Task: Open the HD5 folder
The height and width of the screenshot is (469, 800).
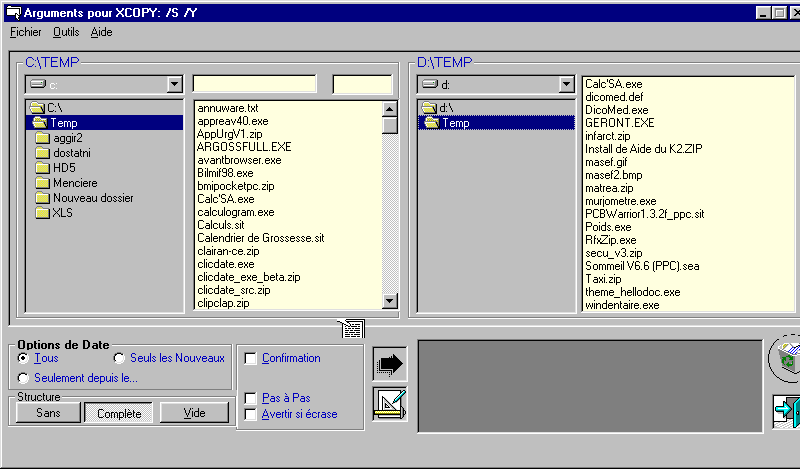Action: point(56,167)
